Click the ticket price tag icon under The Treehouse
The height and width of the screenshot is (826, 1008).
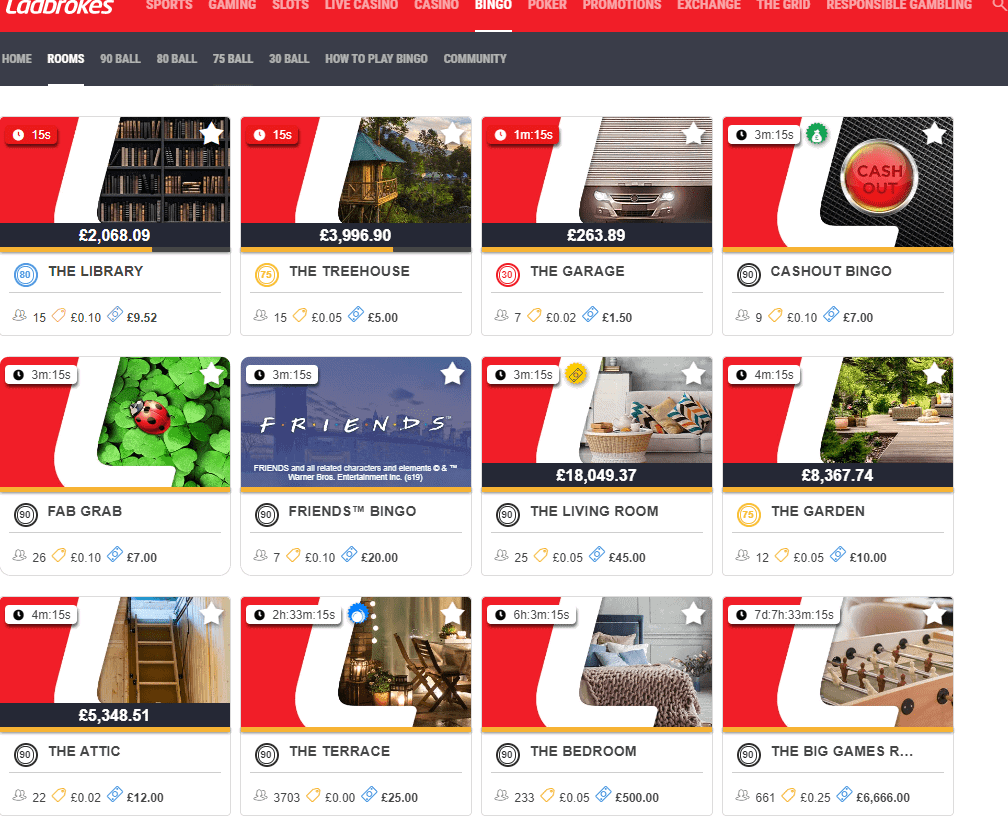tap(300, 316)
